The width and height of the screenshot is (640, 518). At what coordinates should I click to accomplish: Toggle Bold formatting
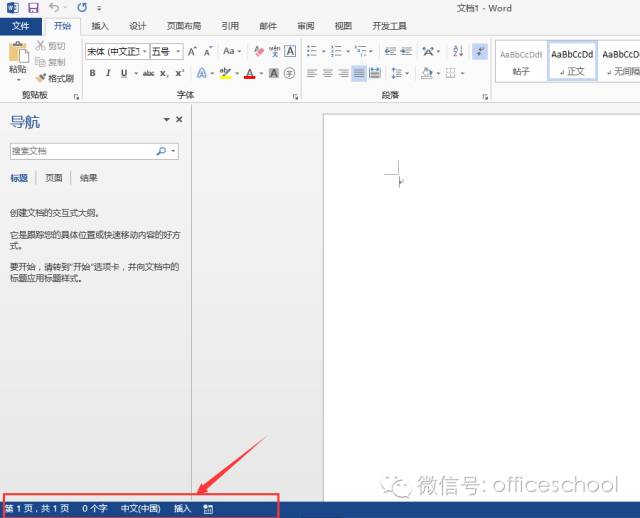(x=92, y=73)
